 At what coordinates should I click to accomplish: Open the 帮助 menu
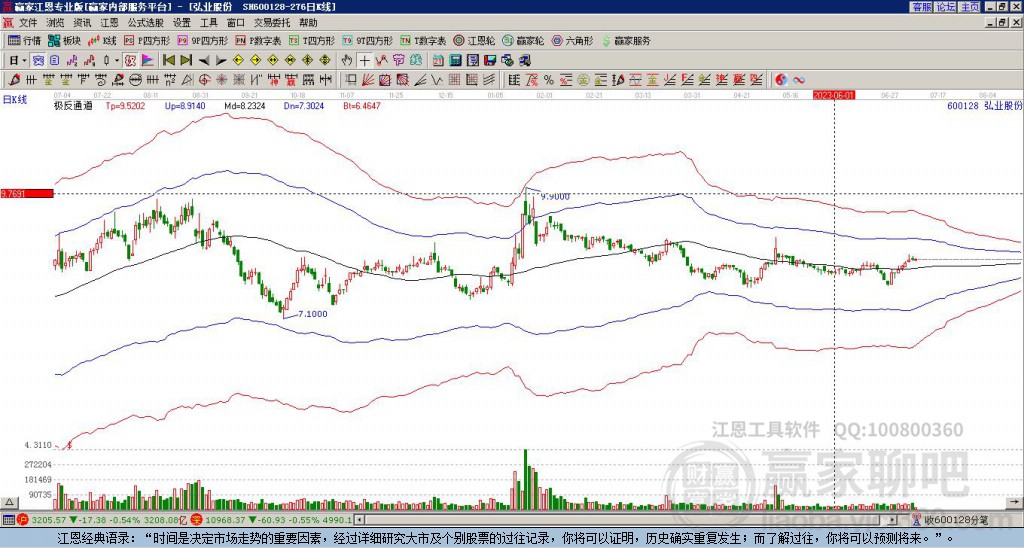point(308,23)
